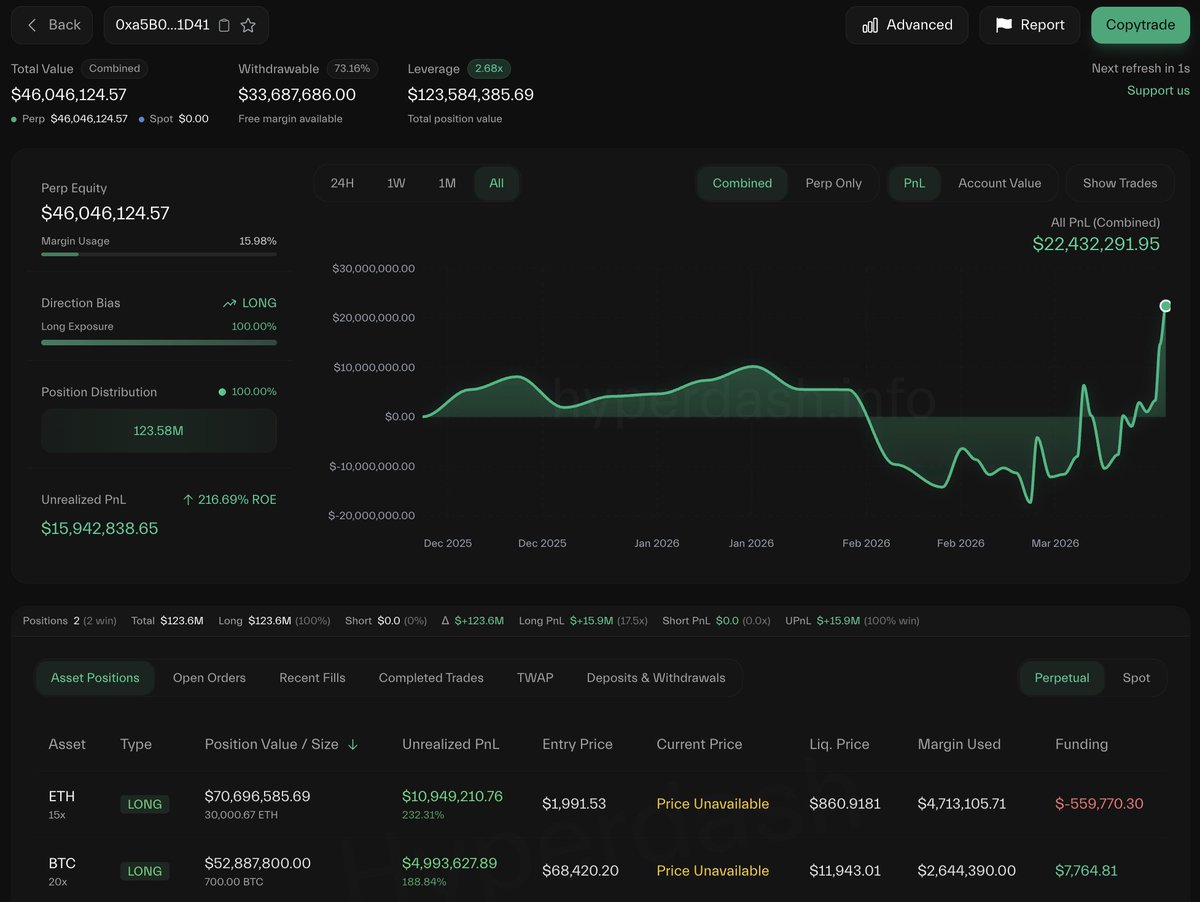Click the trend arrow next to LONG bias
The height and width of the screenshot is (902, 1200).
[x=232, y=302]
